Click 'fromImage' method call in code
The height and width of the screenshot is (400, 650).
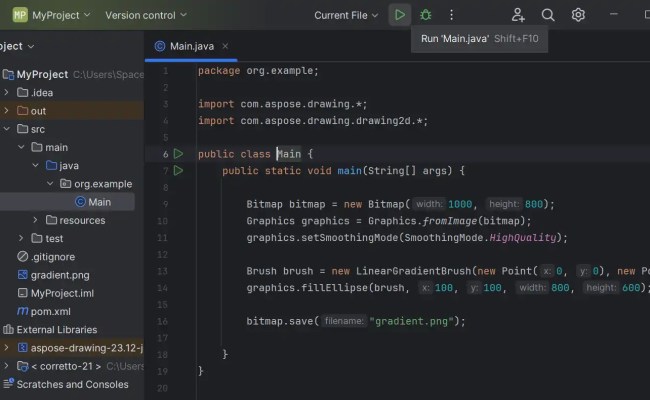[x=450, y=221]
